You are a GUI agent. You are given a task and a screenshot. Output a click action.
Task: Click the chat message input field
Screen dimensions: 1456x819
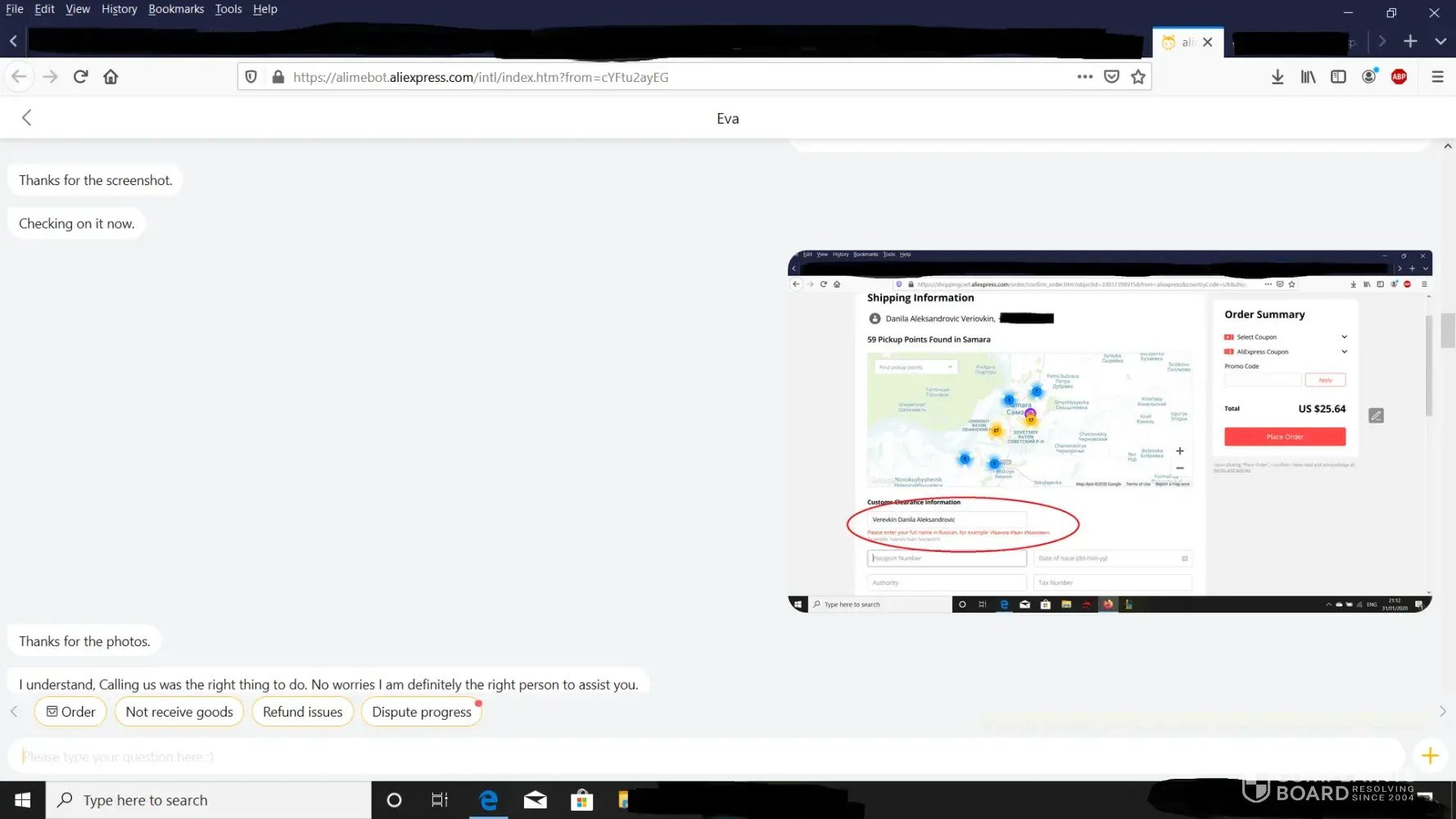(x=704, y=756)
